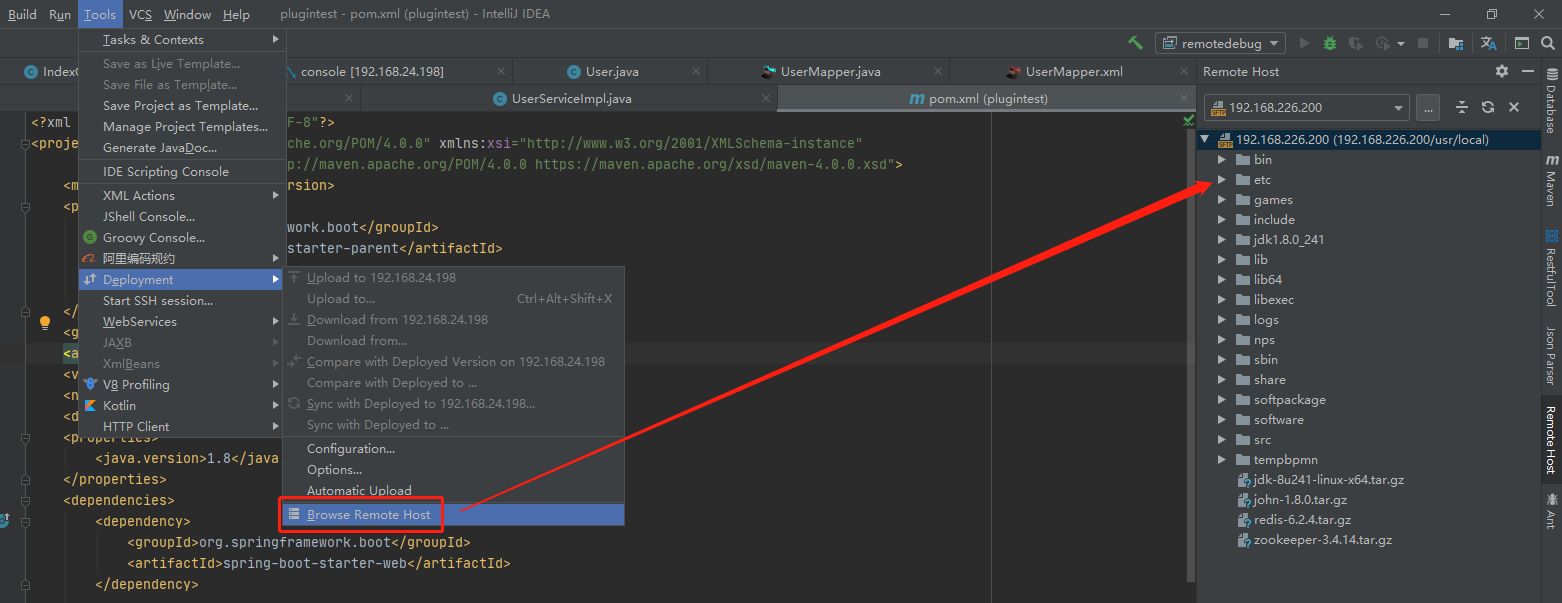Screen dimensions: 1562x603
Task: Open the RestfulTool side panel
Action: pyautogui.click(x=1551, y=268)
